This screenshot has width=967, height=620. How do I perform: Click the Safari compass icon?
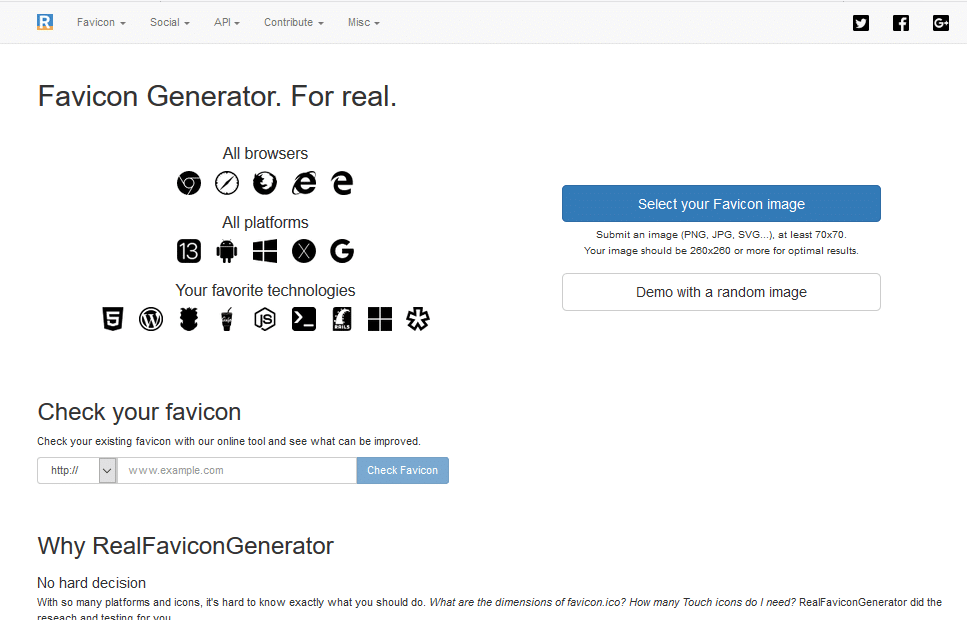click(227, 183)
